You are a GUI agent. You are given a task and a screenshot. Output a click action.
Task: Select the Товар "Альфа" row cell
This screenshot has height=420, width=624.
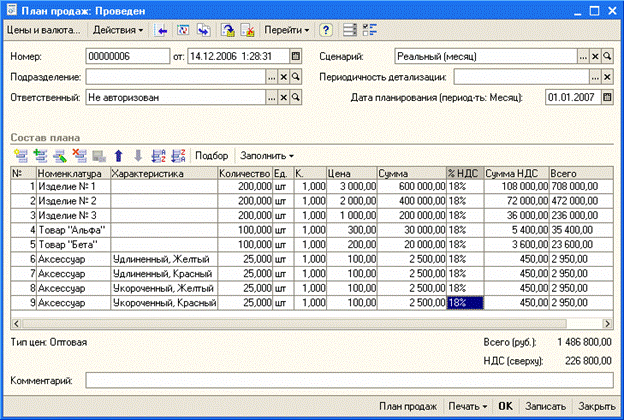[72, 229]
